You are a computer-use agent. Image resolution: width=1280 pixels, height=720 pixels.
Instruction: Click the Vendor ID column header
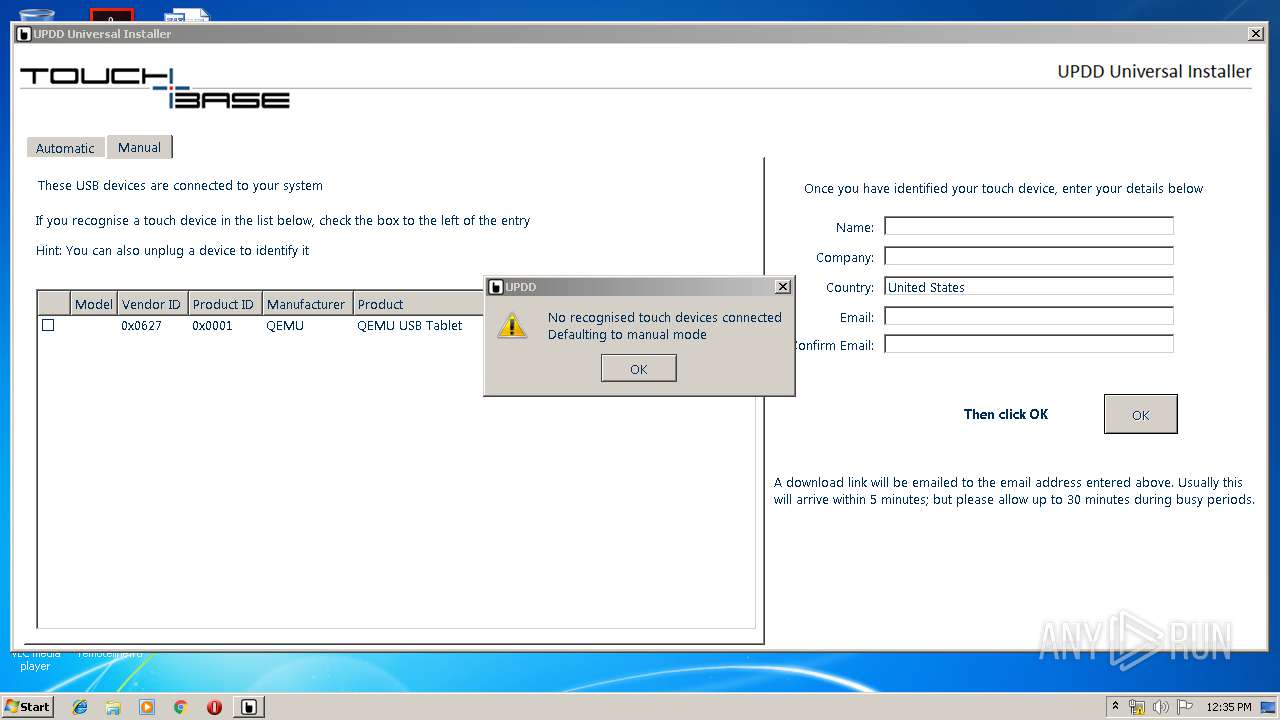[x=152, y=304]
